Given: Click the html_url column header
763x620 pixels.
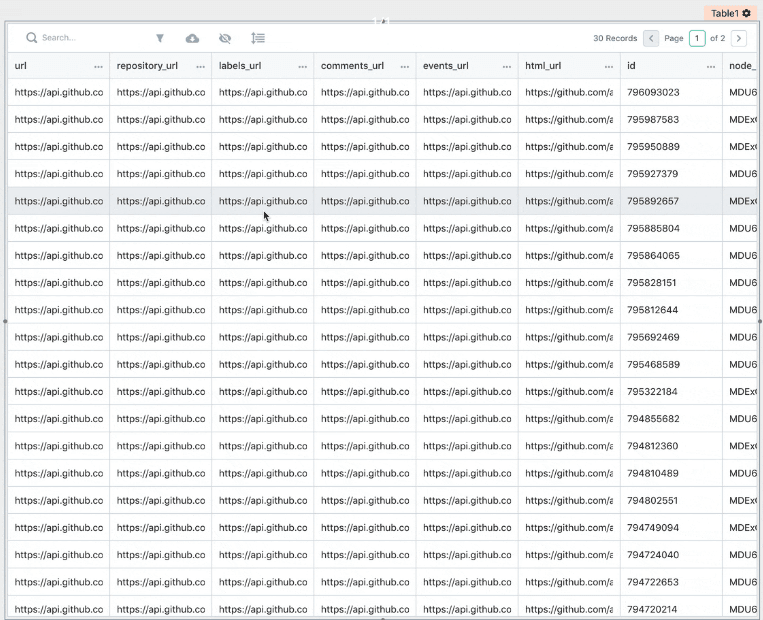Looking at the screenshot, I should coord(569,66).
